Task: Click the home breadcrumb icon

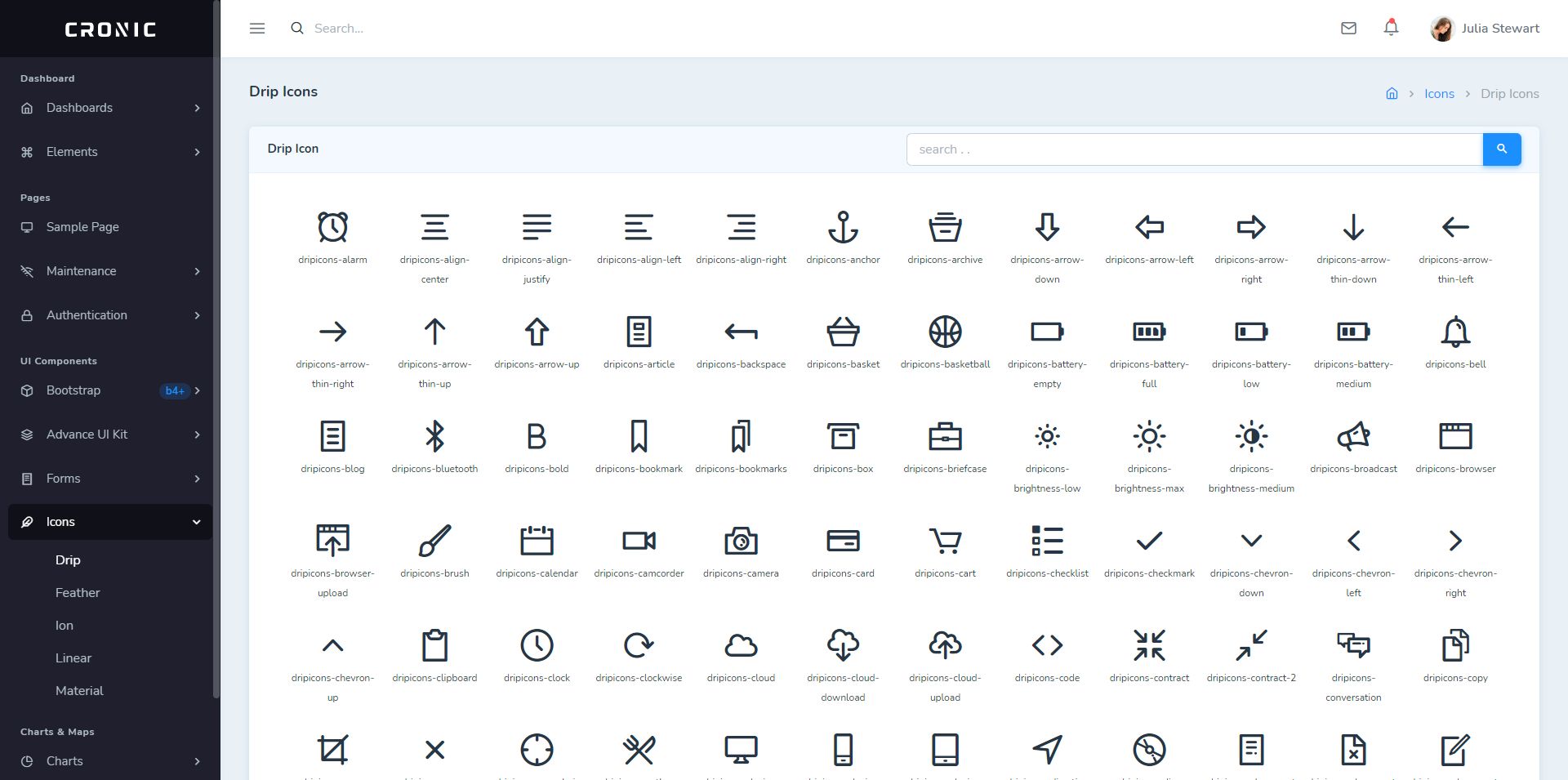Action: tap(1392, 94)
